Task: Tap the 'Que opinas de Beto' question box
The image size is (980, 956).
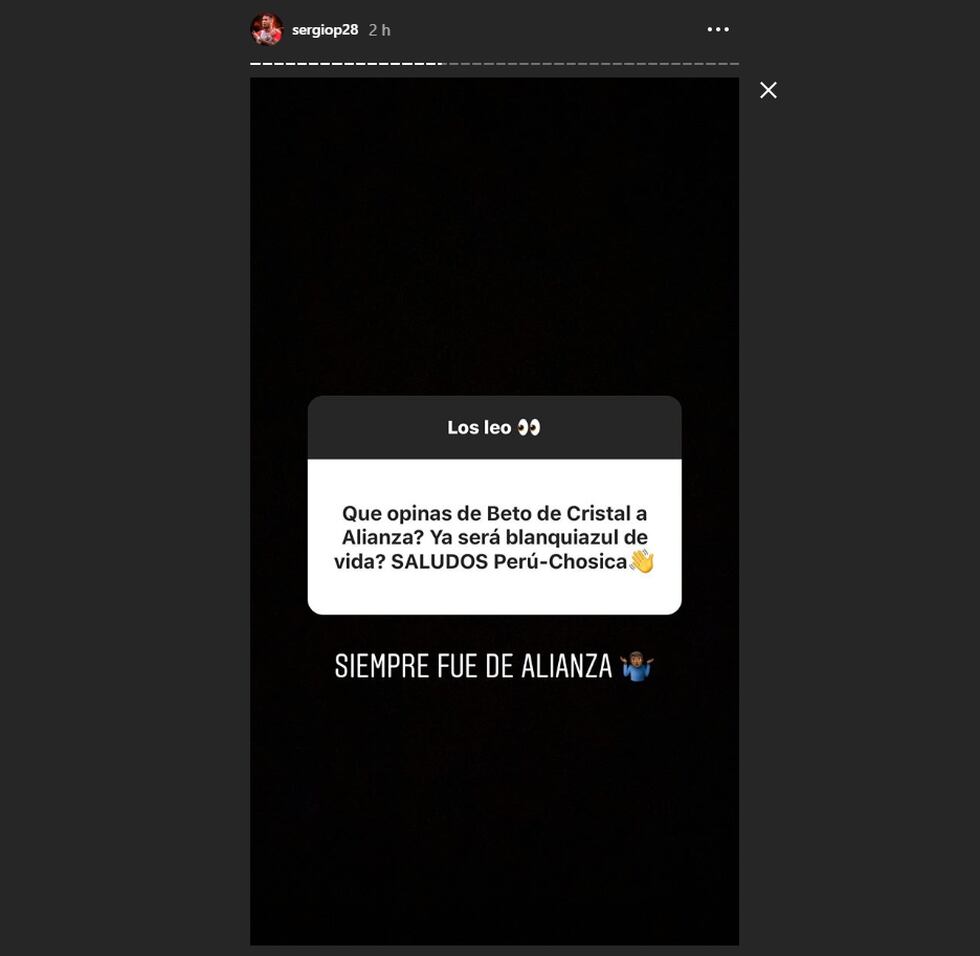Action: pyautogui.click(x=494, y=537)
